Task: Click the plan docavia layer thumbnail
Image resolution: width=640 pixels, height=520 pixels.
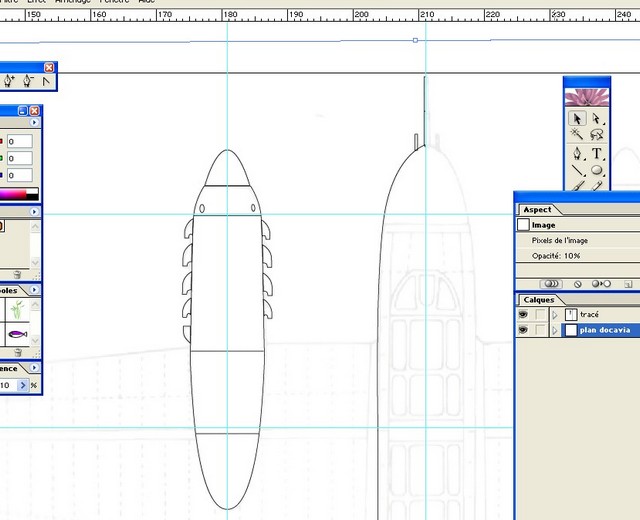Action: coord(571,330)
